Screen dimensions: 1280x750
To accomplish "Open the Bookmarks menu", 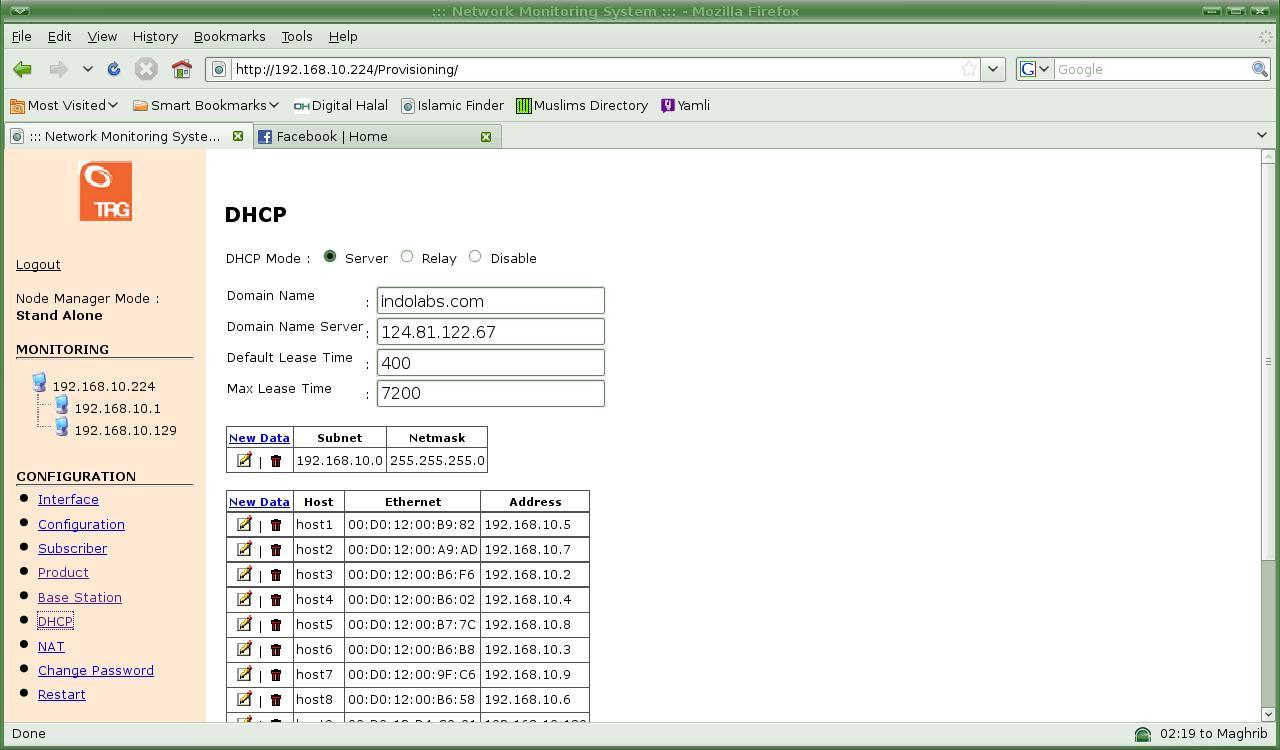I will (x=229, y=36).
